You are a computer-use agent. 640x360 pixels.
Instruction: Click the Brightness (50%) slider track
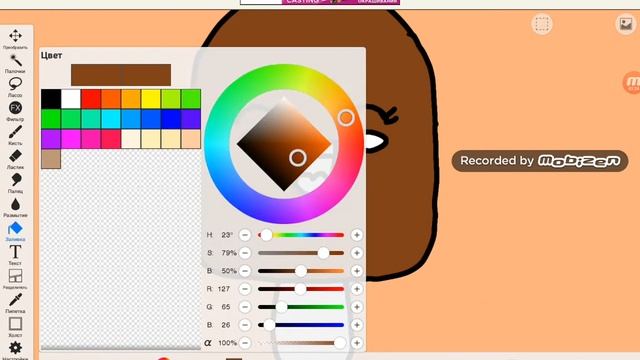click(x=301, y=271)
